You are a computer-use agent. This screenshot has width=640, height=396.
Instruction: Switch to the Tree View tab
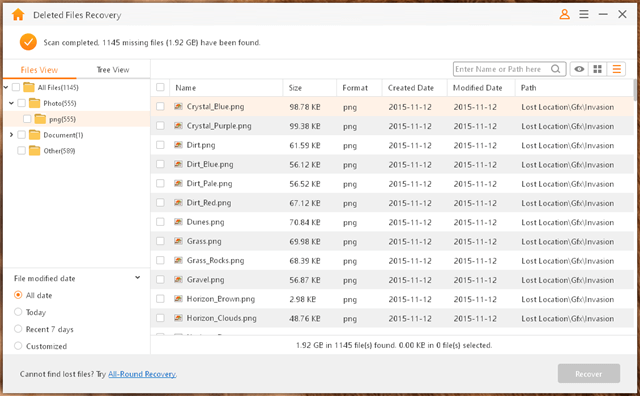(113, 70)
